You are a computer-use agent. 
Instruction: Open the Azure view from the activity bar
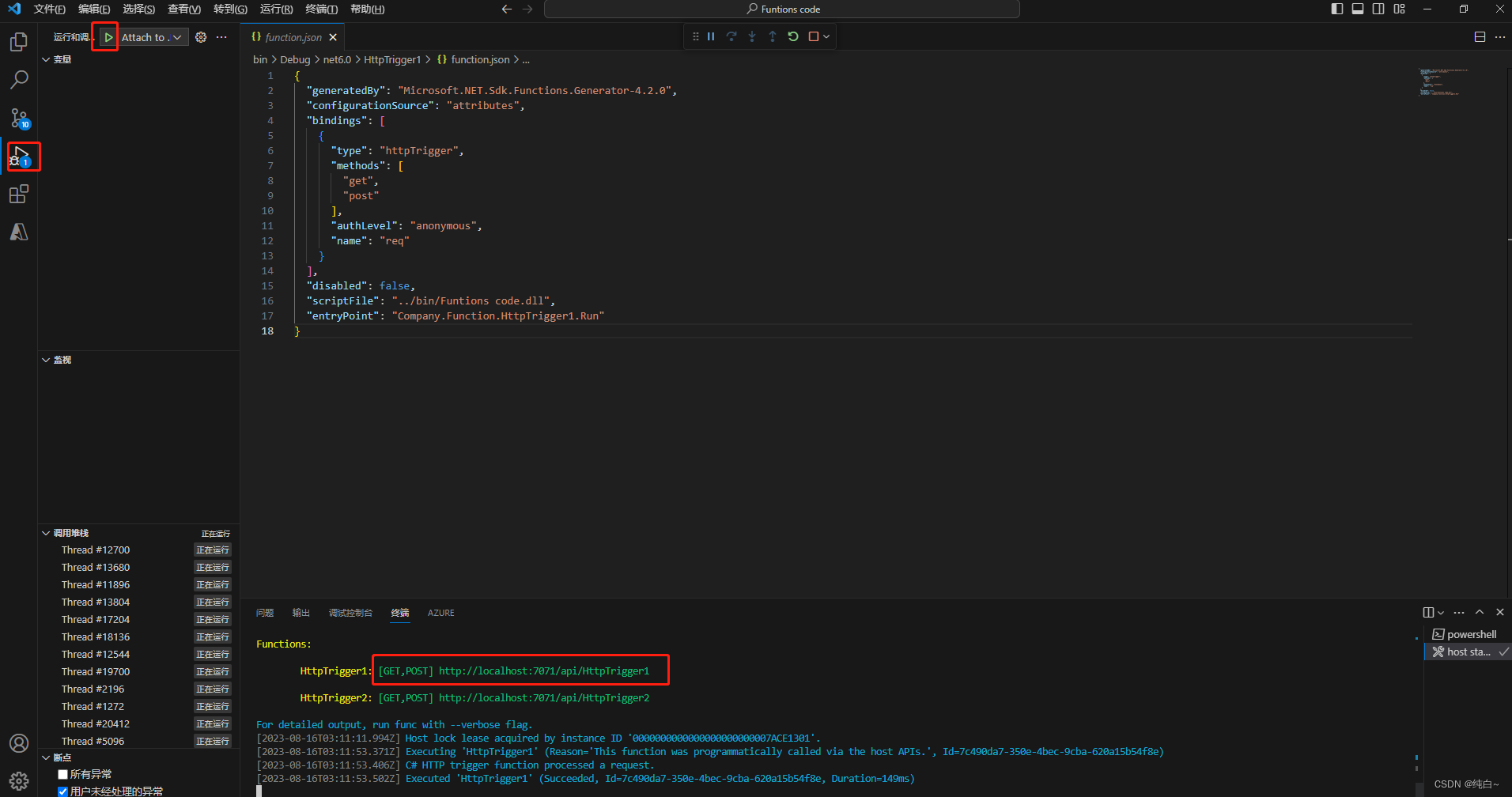pyautogui.click(x=18, y=231)
